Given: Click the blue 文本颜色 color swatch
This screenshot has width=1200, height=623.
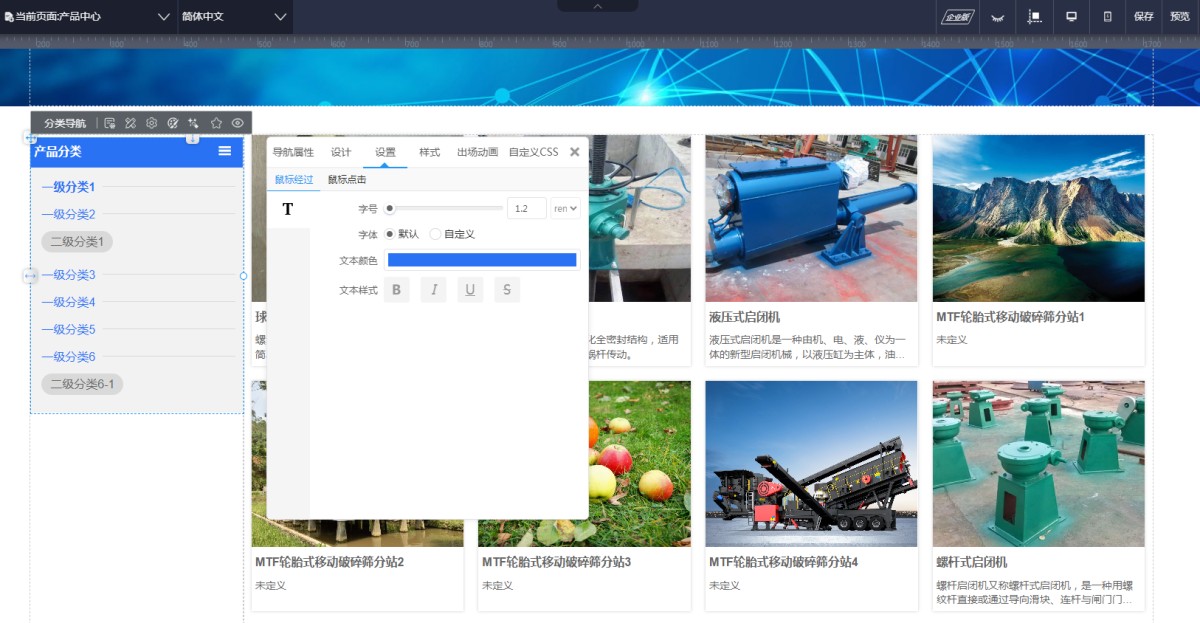Looking at the screenshot, I should click(482, 260).
